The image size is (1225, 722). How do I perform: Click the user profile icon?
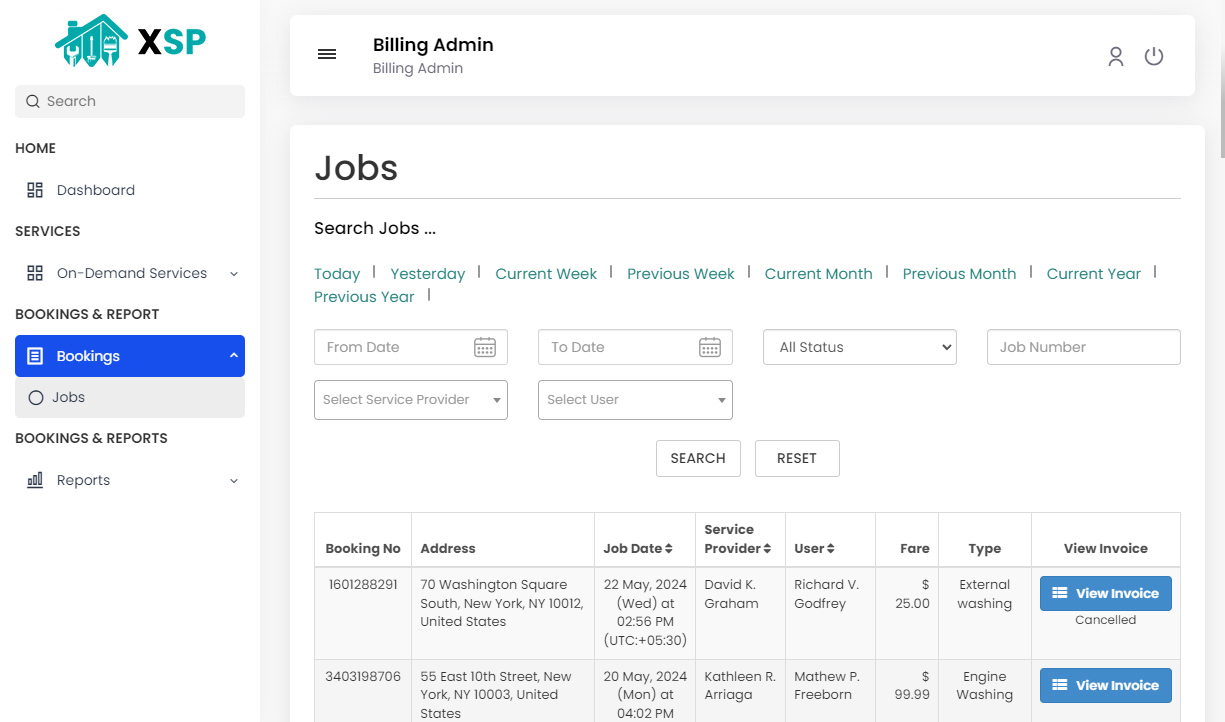pyautogui.click(x=1116, y=56)
